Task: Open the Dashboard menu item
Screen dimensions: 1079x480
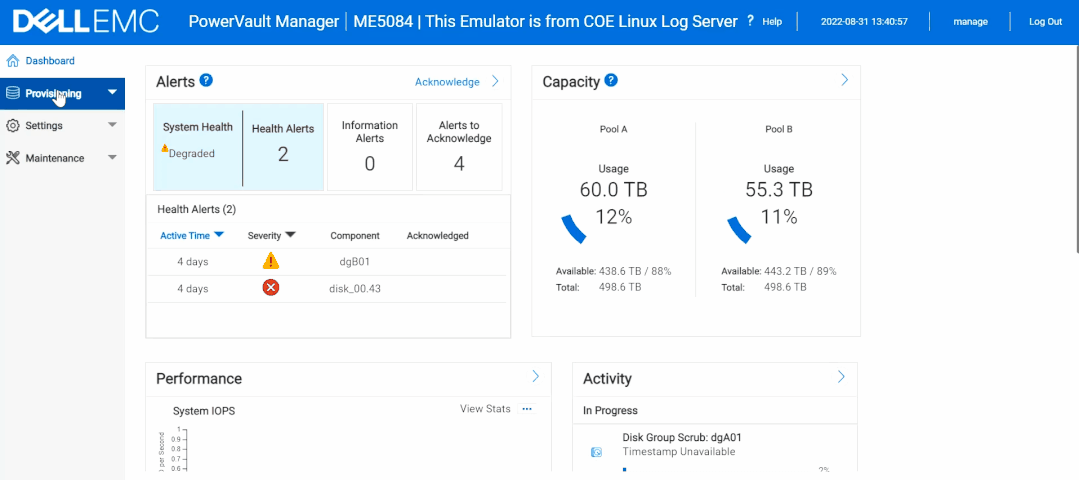Action: [x=50, y=61]
